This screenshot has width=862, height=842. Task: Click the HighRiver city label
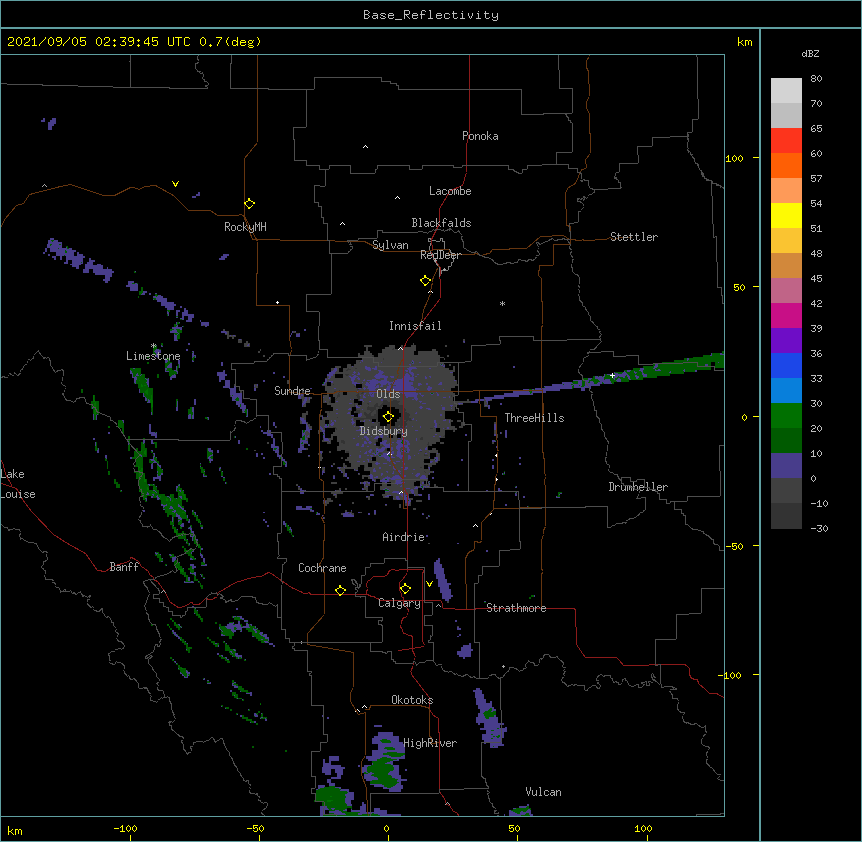430,743
